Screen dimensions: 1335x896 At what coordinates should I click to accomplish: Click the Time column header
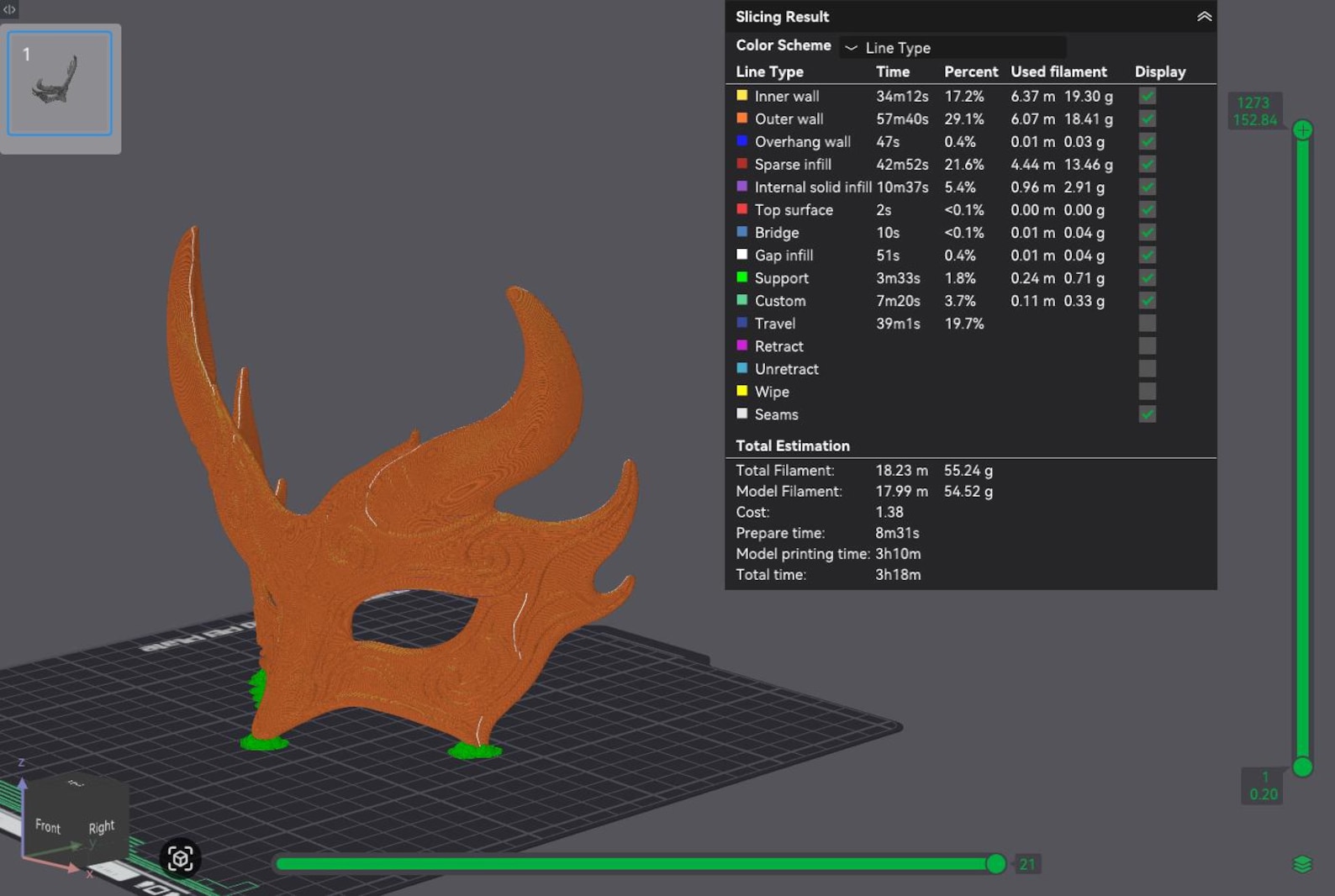coord(893,71)
